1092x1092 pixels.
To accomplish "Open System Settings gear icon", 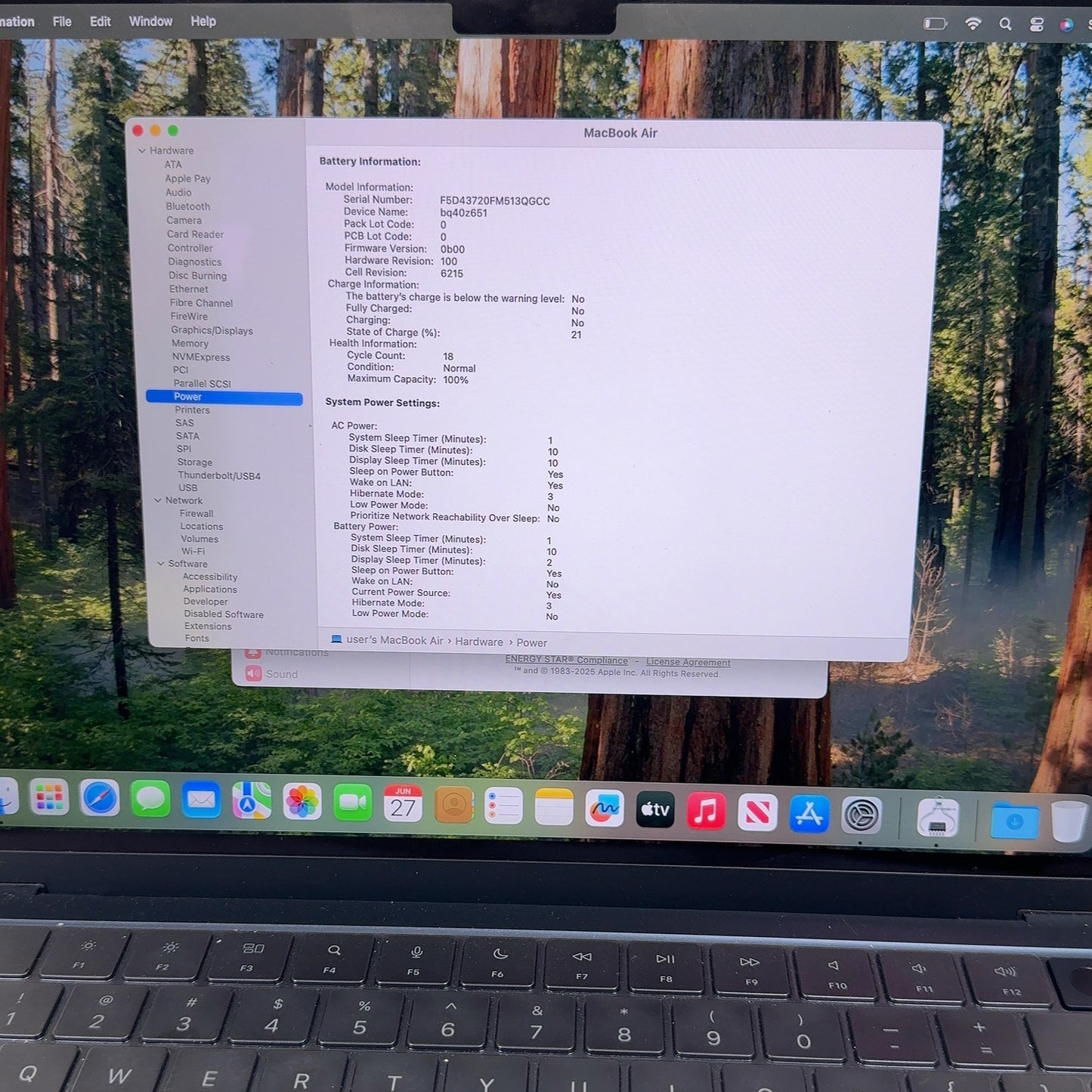I will tap(862, 815).
